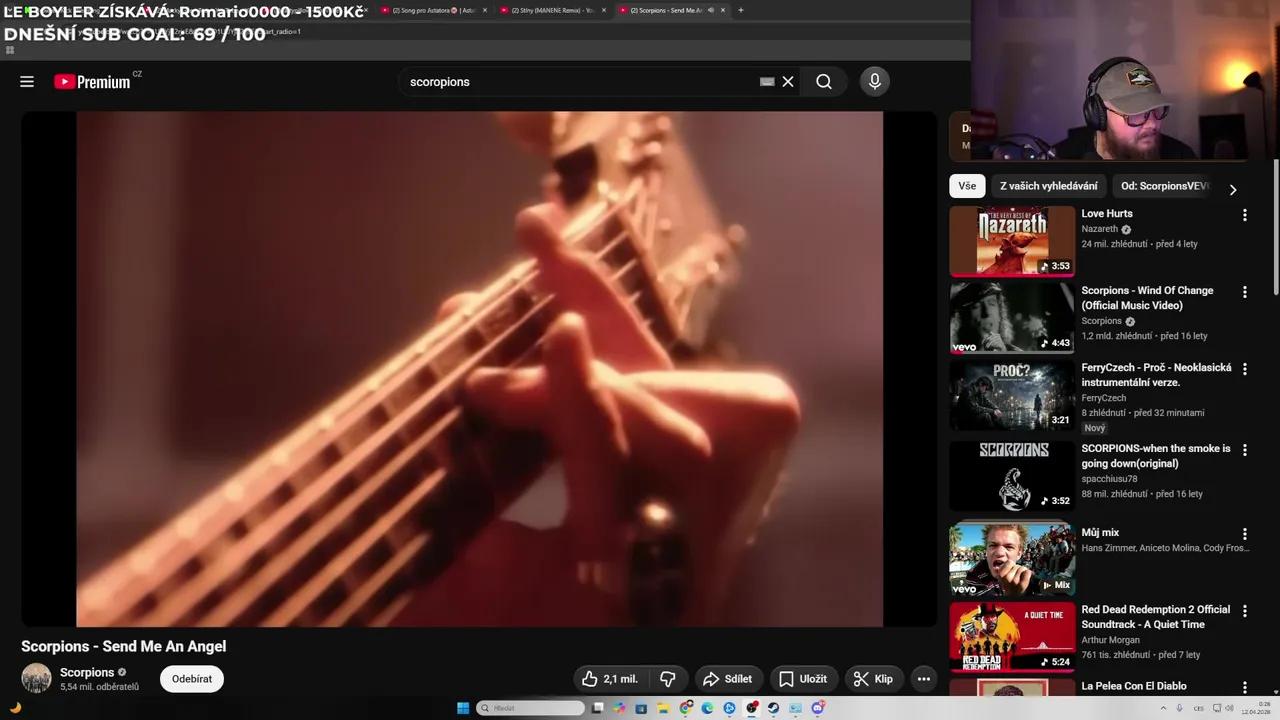
Task: Like the video (2,1 mil.)
Action: [610, 679]
